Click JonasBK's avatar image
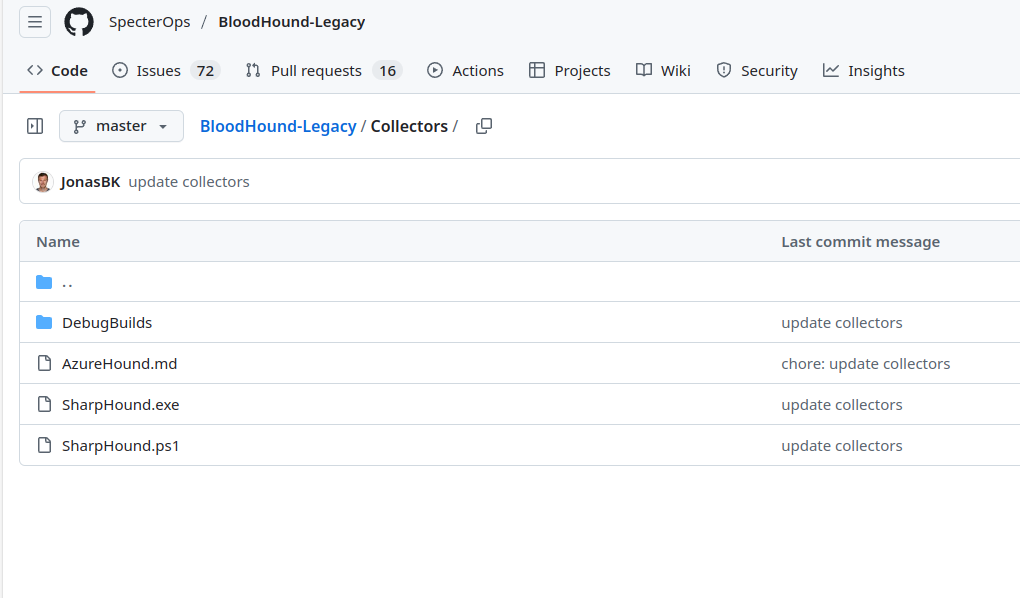 pos(43,182)
